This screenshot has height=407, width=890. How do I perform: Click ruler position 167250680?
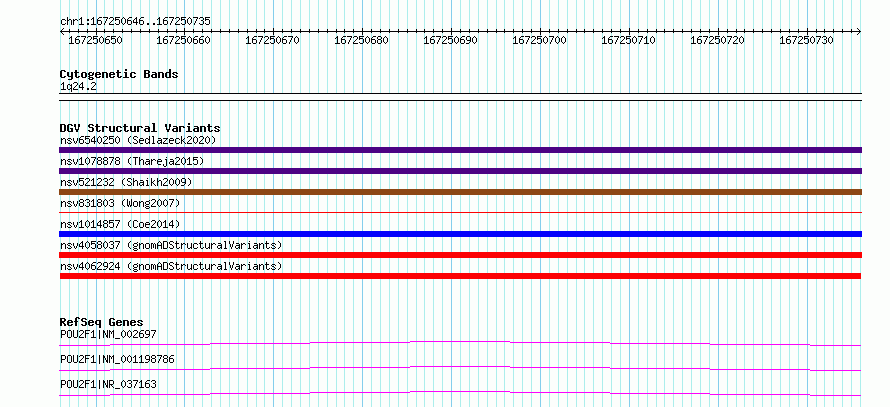(x=362, y=40)
